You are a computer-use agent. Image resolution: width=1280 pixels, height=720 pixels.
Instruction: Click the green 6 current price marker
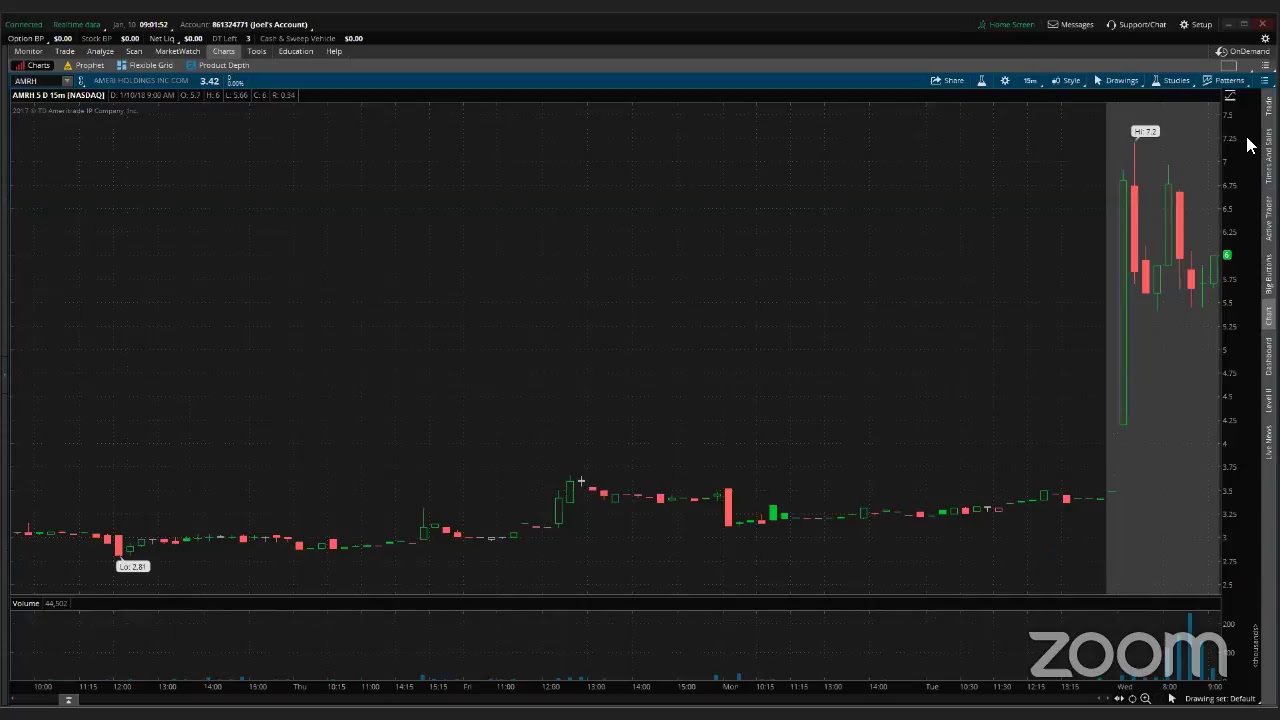(1227, 255)
